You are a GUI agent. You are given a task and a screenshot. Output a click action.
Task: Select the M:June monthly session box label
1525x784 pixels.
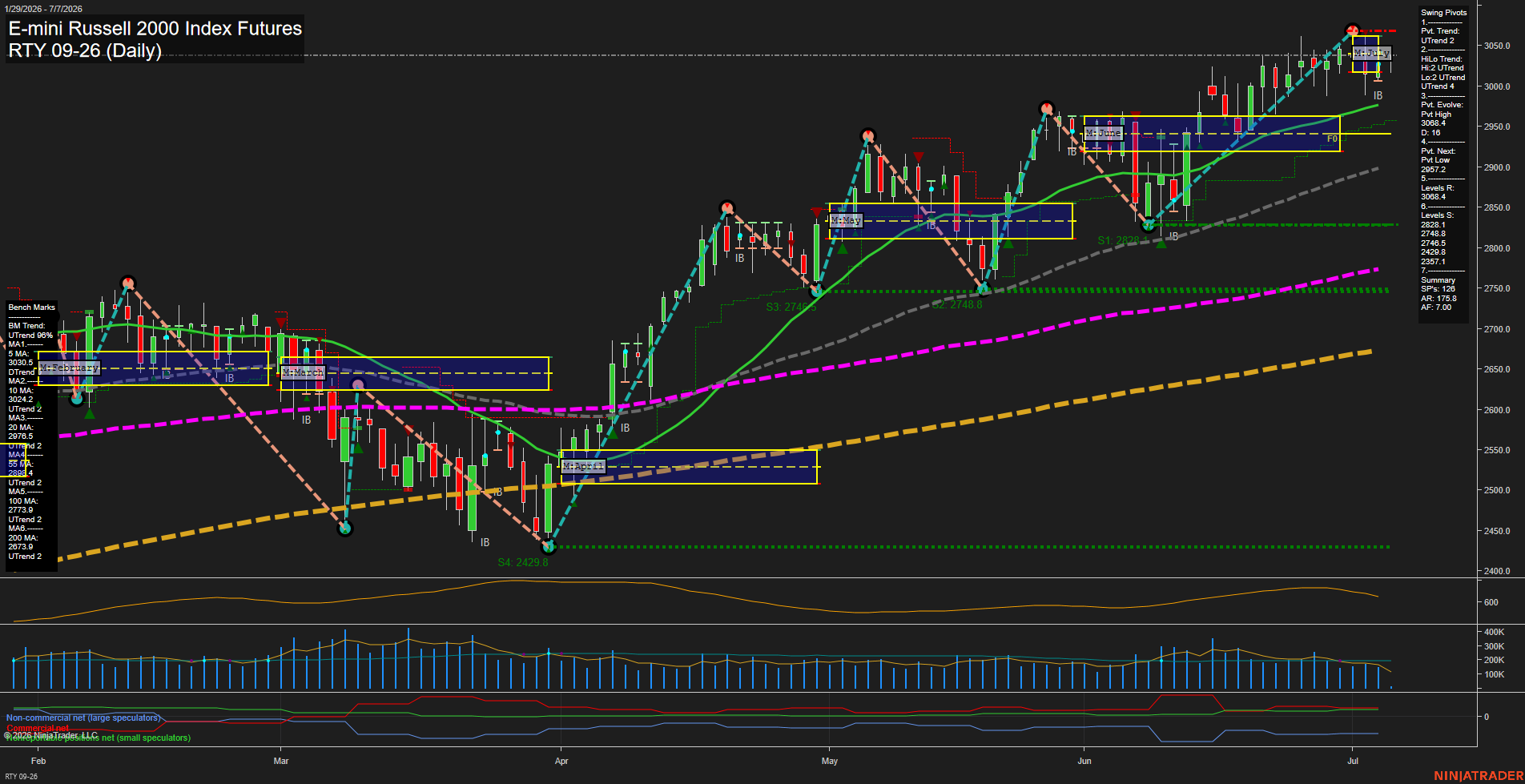1104,133
